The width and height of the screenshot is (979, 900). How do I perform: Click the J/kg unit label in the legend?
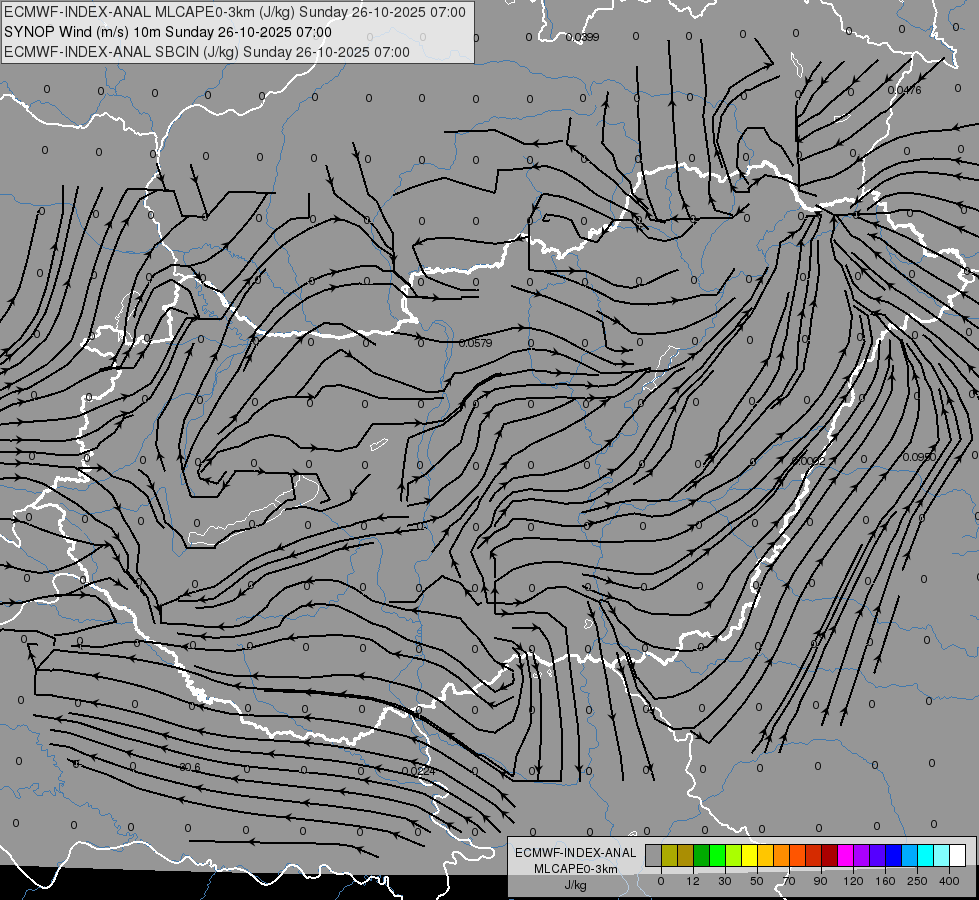point(575,885)
